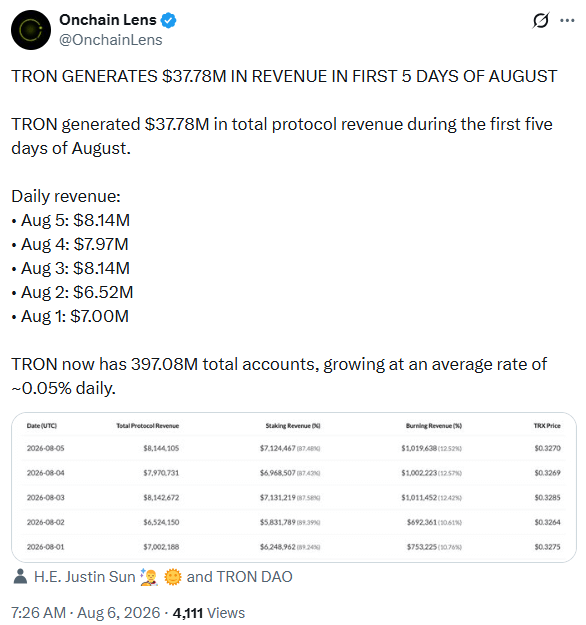This screenshot has height=625, width=586.
Task: Open the @OnchainLens handle link
Action: [110, 40]
